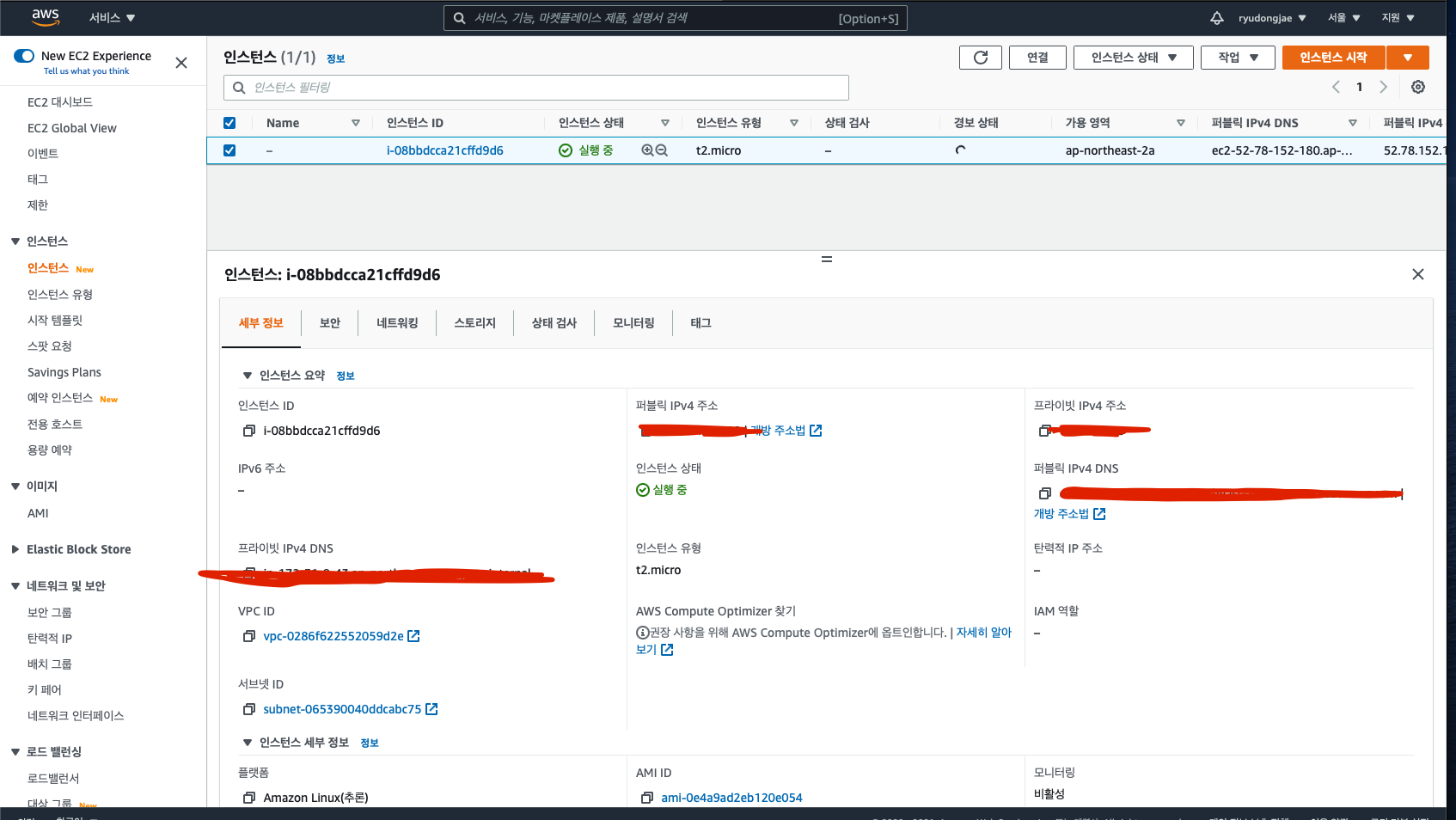1456x820 pixels.
Task: Open subnet external link icon
Action: [x=431, y=709]
